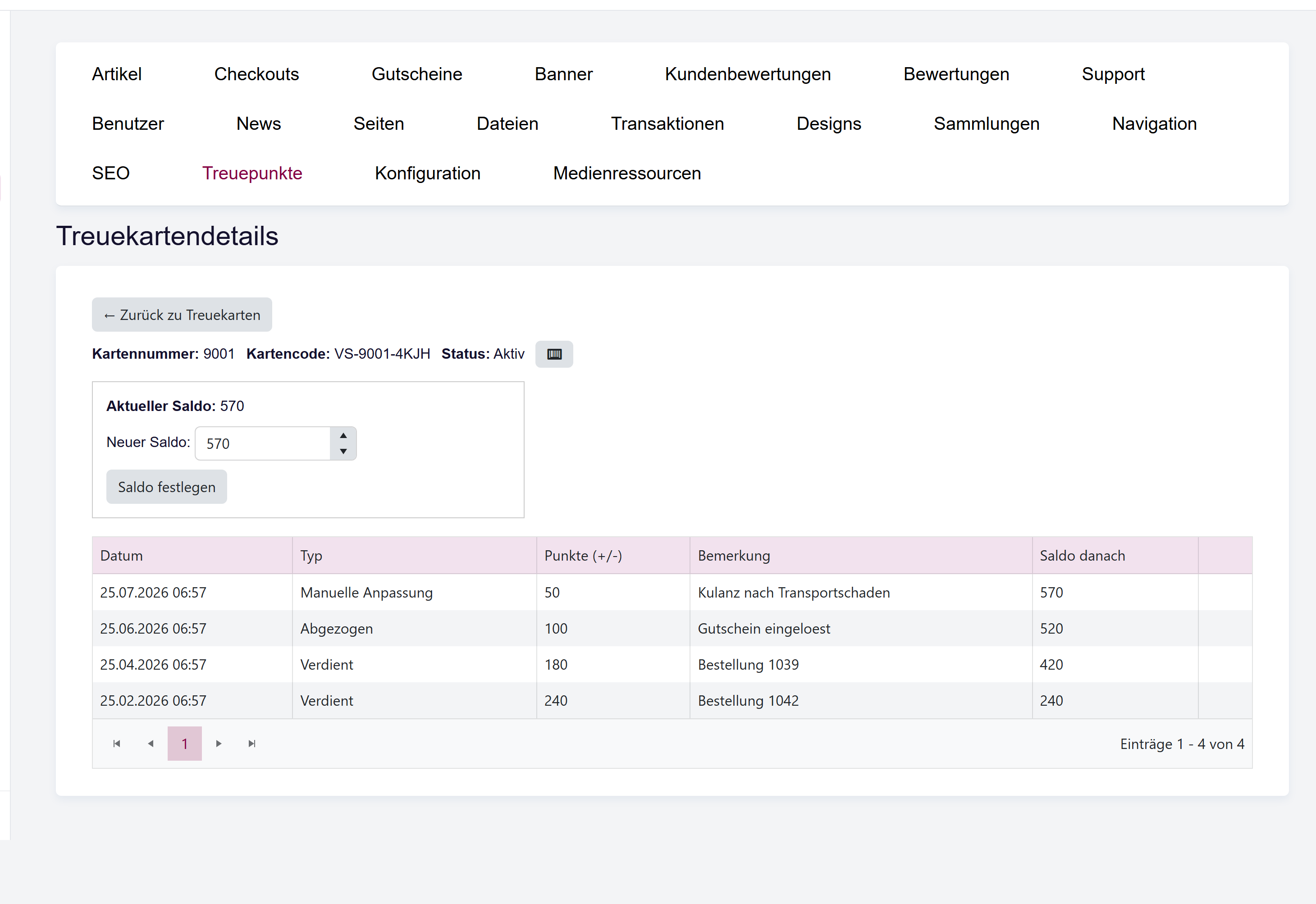Sort by the Typ column header

pyautogui.click(x=414, y=556)
